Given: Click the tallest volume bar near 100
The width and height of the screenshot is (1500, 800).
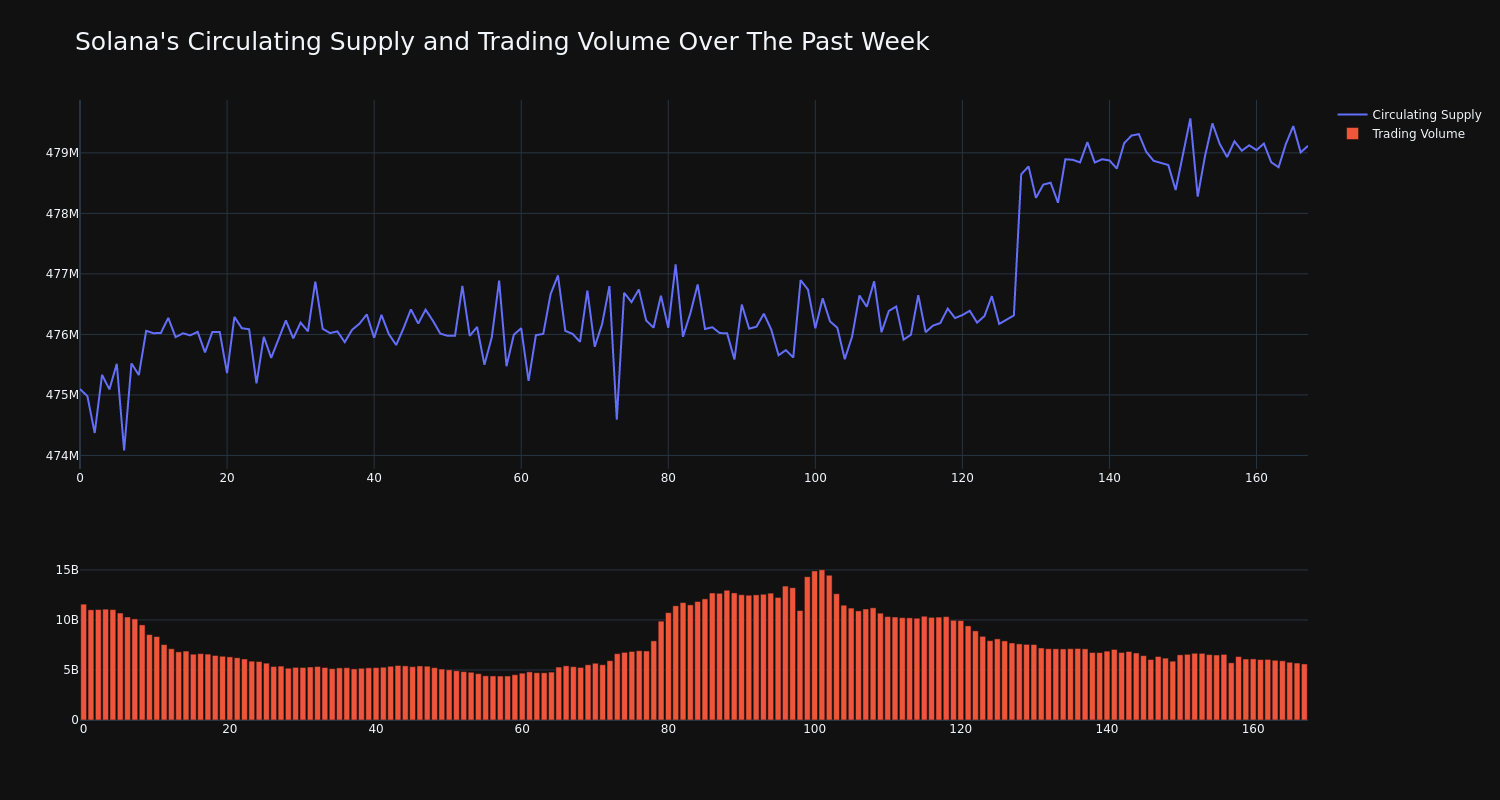Looking at the screenshot, I should (x=822, y=645).
